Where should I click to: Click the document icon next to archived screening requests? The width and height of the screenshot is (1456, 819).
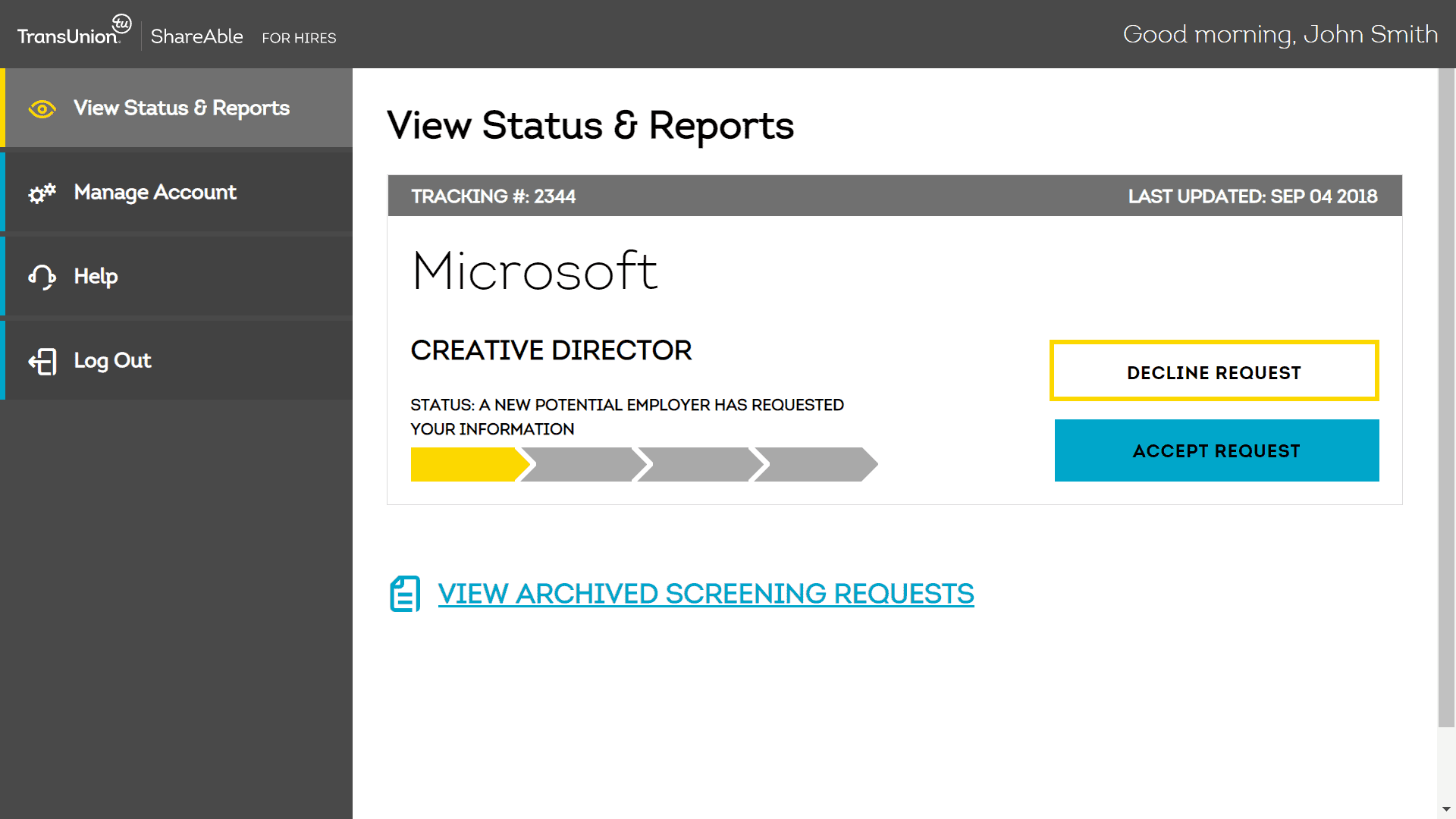tap(403, 594)
